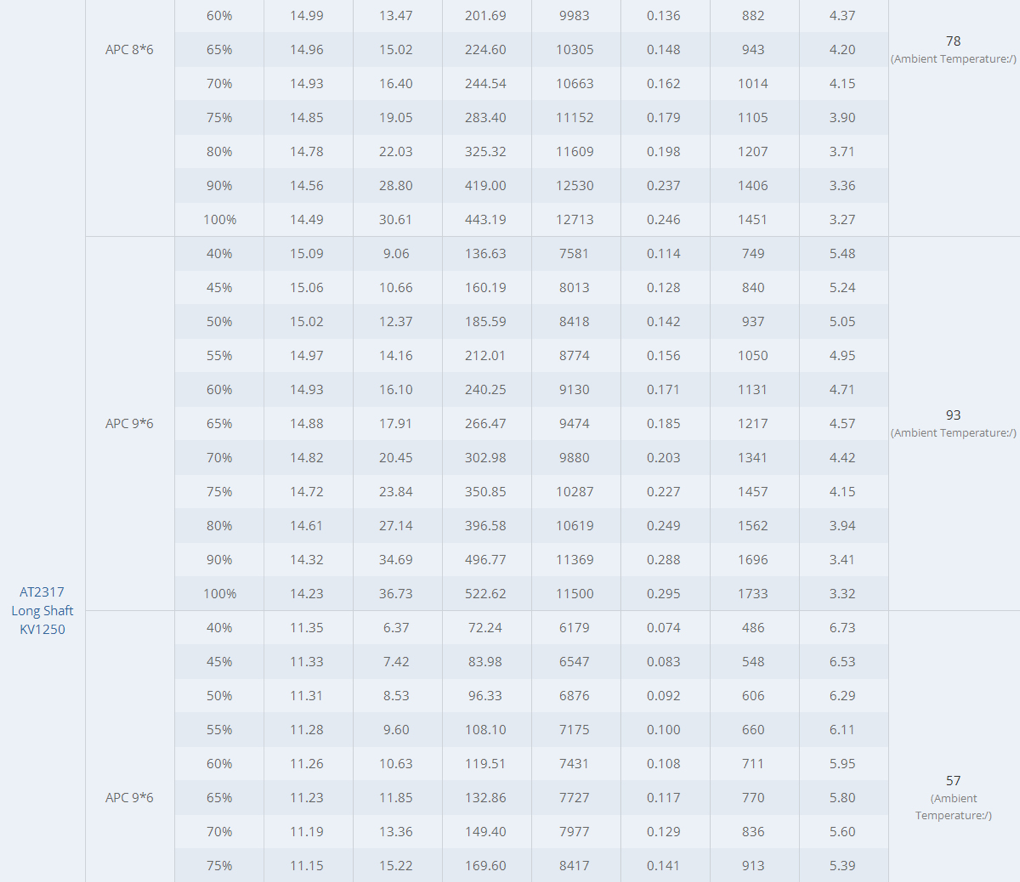Viewport: 1020px width, 882px height.
Task: Select the 0.074 torque cell
Action: coord(663,628)
